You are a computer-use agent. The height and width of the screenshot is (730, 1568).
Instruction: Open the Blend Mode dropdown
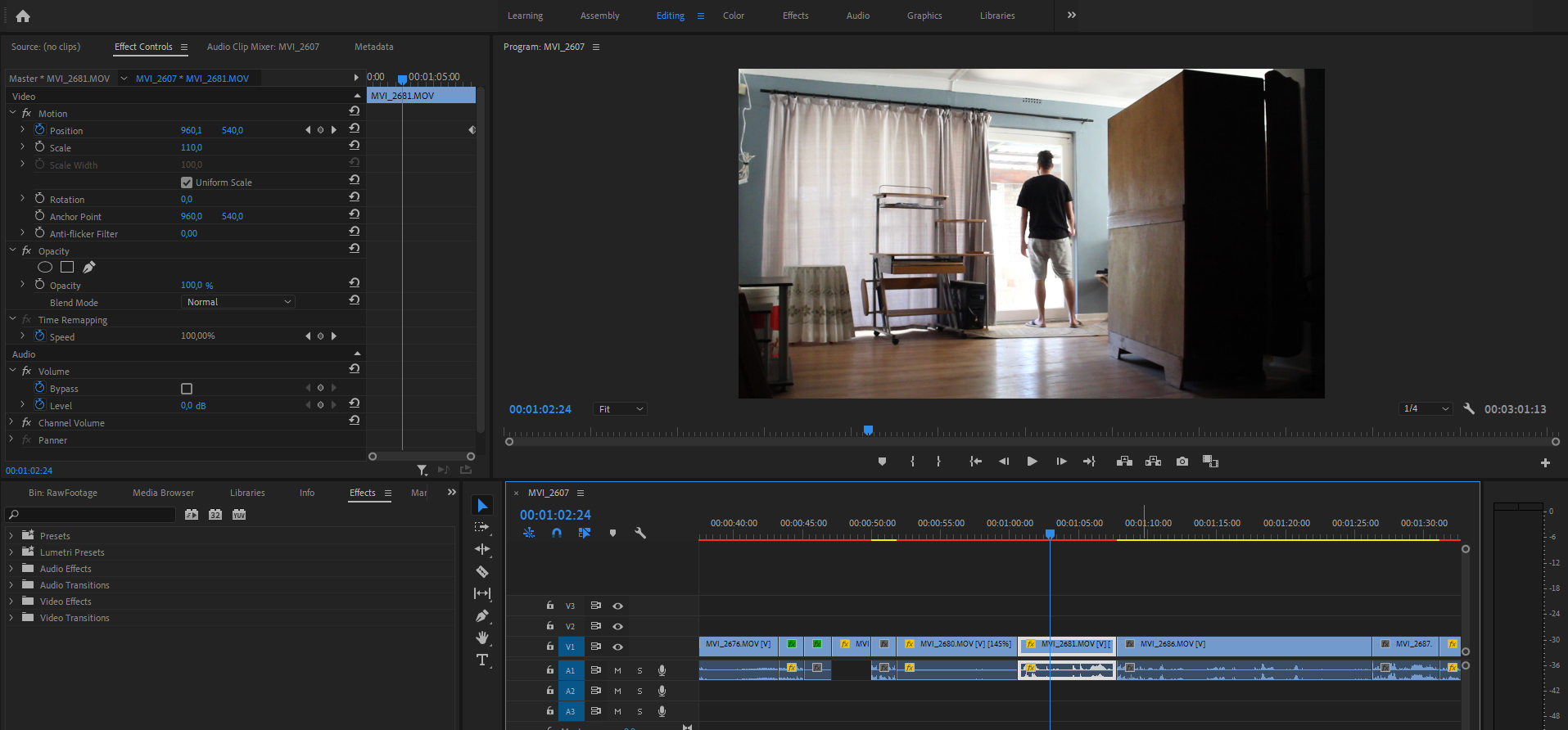click(x=237, y=302)
